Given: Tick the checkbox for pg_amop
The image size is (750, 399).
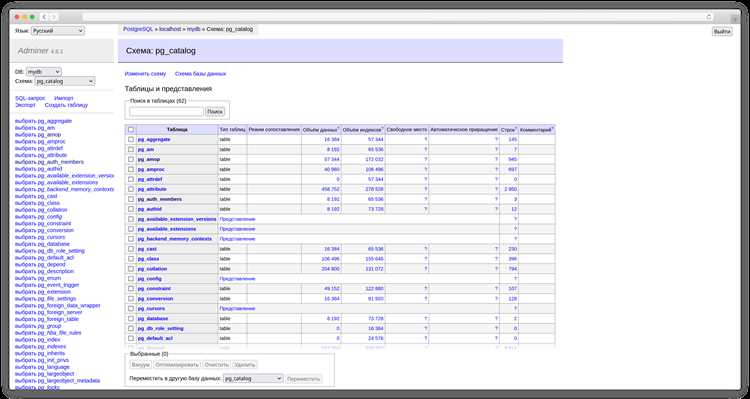Looking at the screenshot, I should pyautogui.click(x=131, y=159).
